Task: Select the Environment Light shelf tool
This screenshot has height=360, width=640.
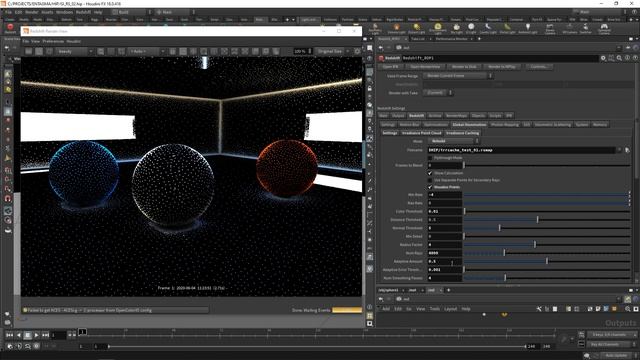Action: pos(438,28)
